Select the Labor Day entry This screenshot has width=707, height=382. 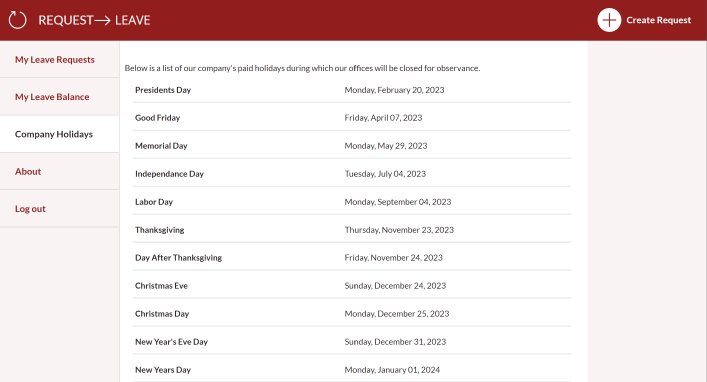[x=352, y=202]
